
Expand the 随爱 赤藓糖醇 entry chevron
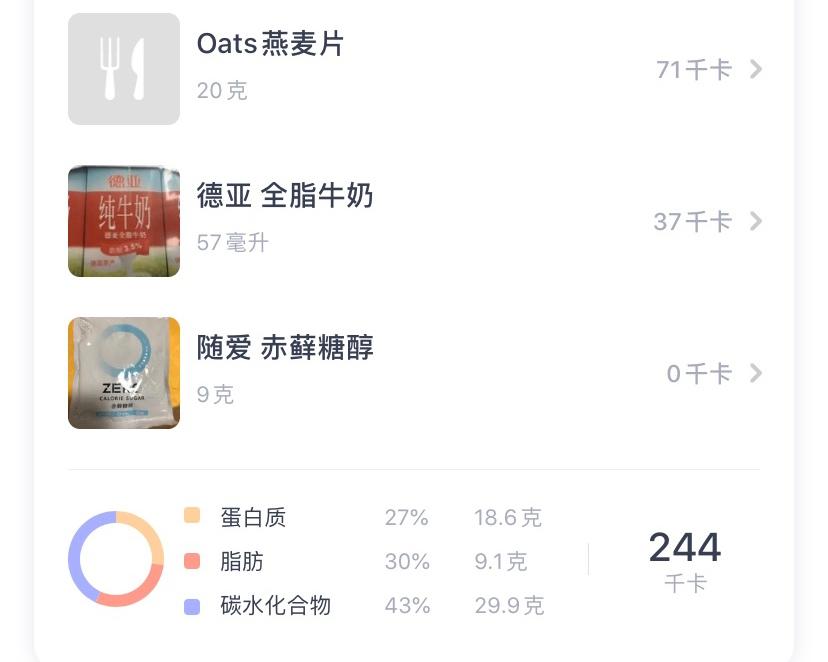pyautogui.click(x=756, y=373)
